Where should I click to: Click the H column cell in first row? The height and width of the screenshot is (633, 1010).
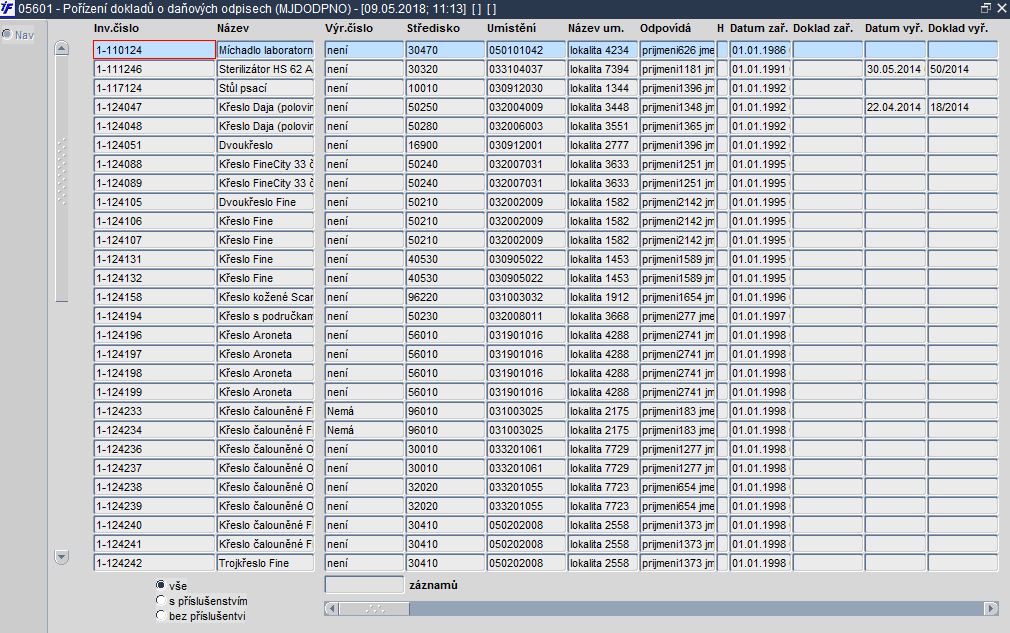pos(722,50)
